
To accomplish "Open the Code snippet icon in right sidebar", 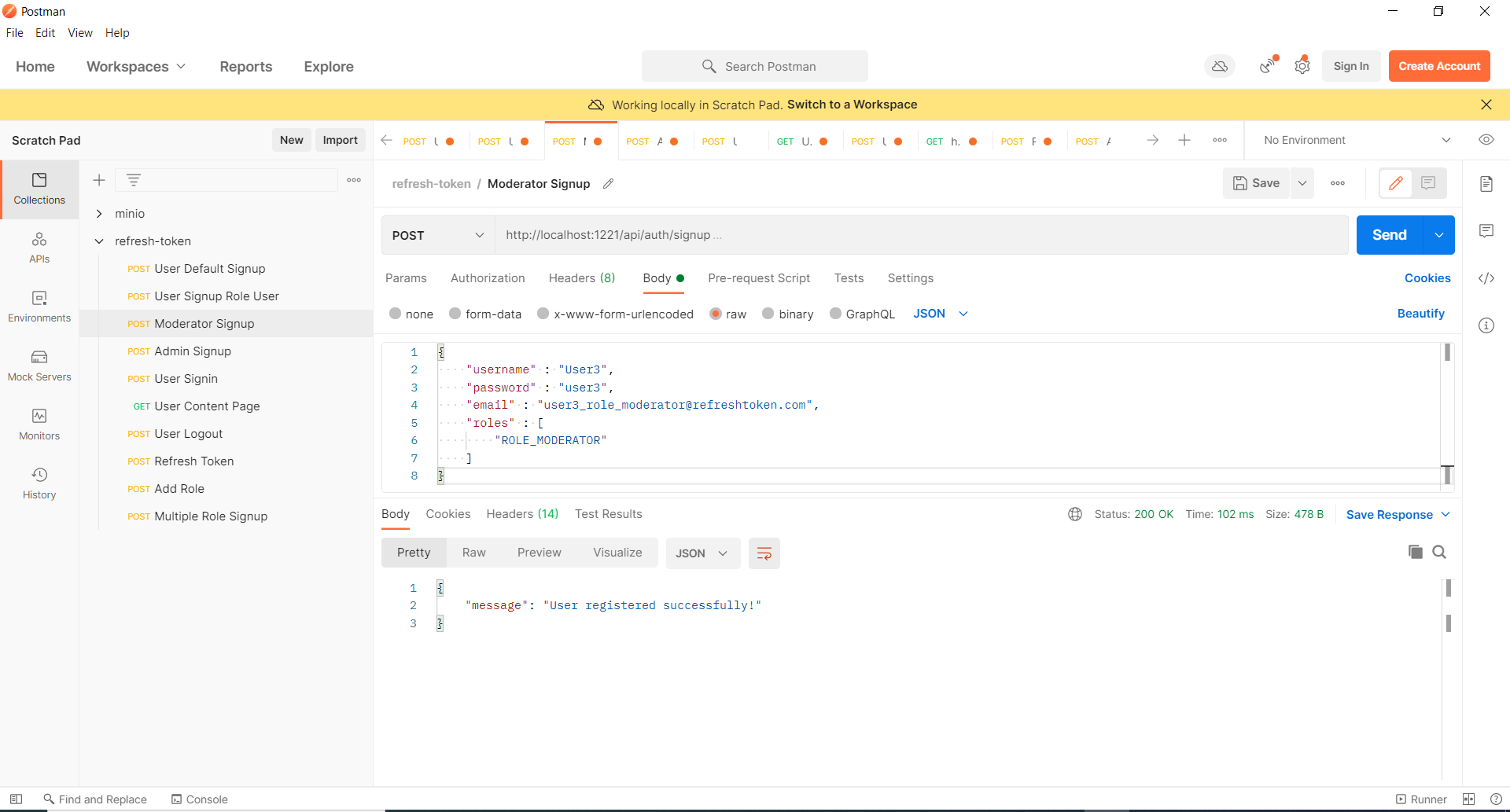I will coord(1486,278).
